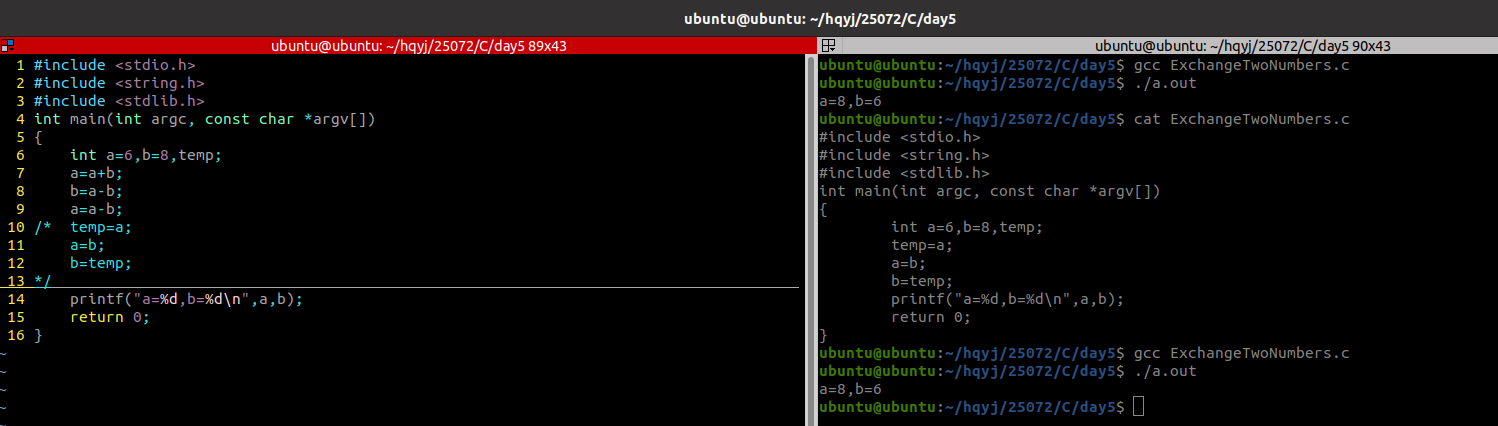The width and height of the screenshot is (1498, 426).
Task: Click the 'cat ExchangeTwoNumbers.c' command in the right pane
Action: (x=1242, y=119)
